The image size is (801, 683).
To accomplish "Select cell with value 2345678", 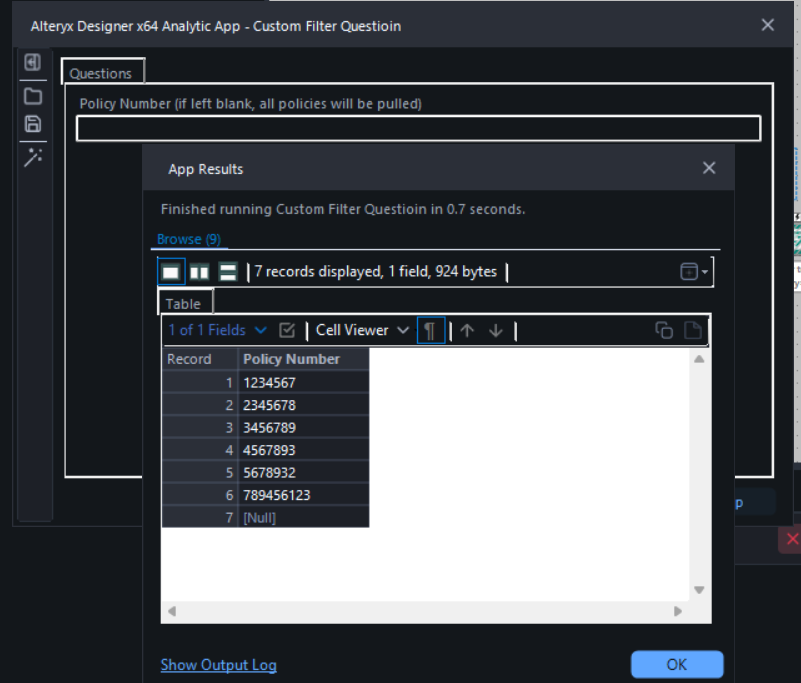I will pos(303,405).
